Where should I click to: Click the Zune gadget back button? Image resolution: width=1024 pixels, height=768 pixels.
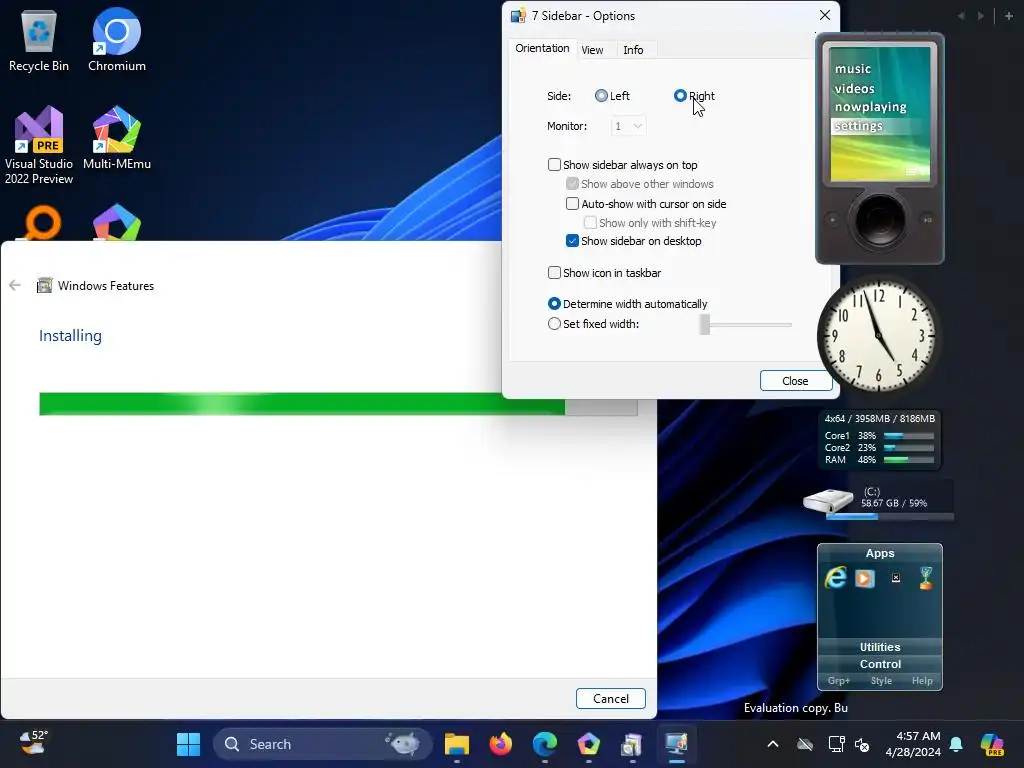(x=833, y=220)
